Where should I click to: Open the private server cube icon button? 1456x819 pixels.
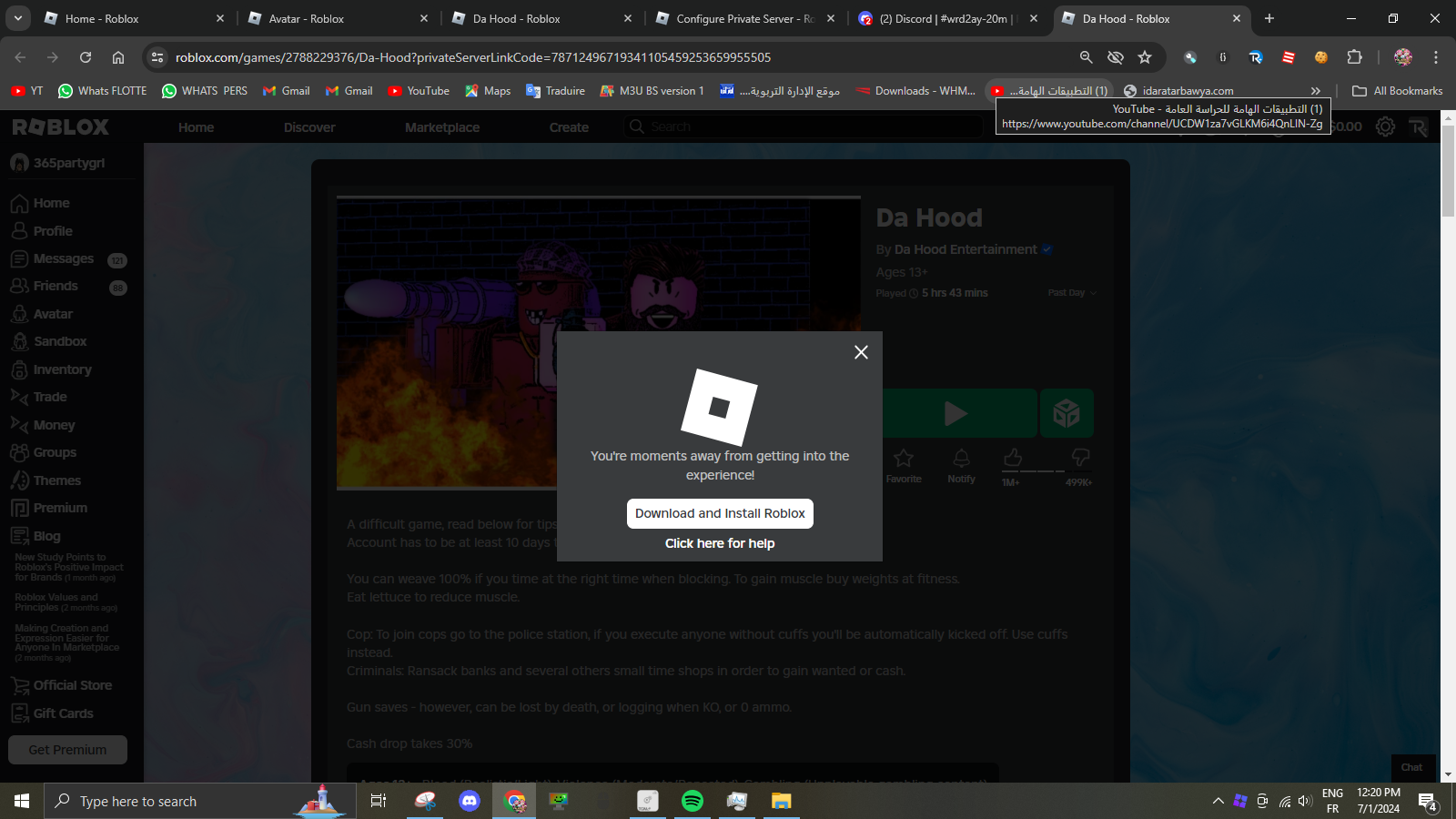click(x=1067, y=414)
